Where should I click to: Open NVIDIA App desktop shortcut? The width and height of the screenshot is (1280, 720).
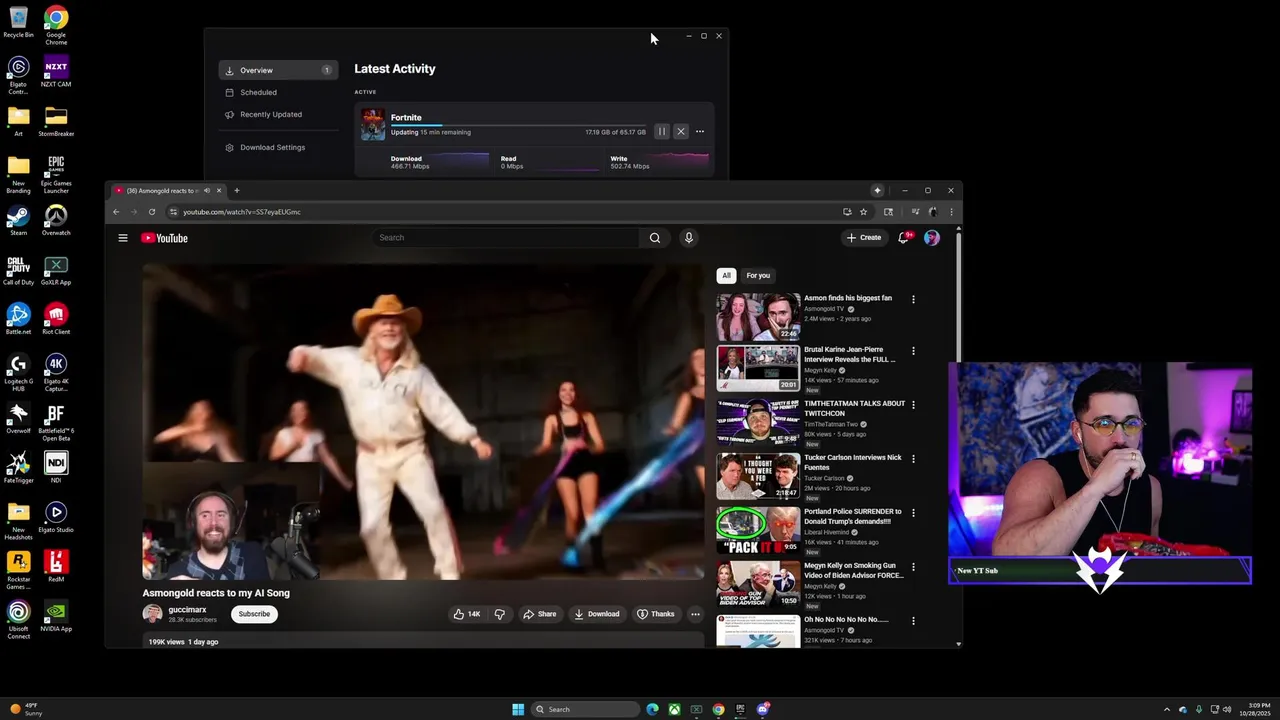(56, 616)
